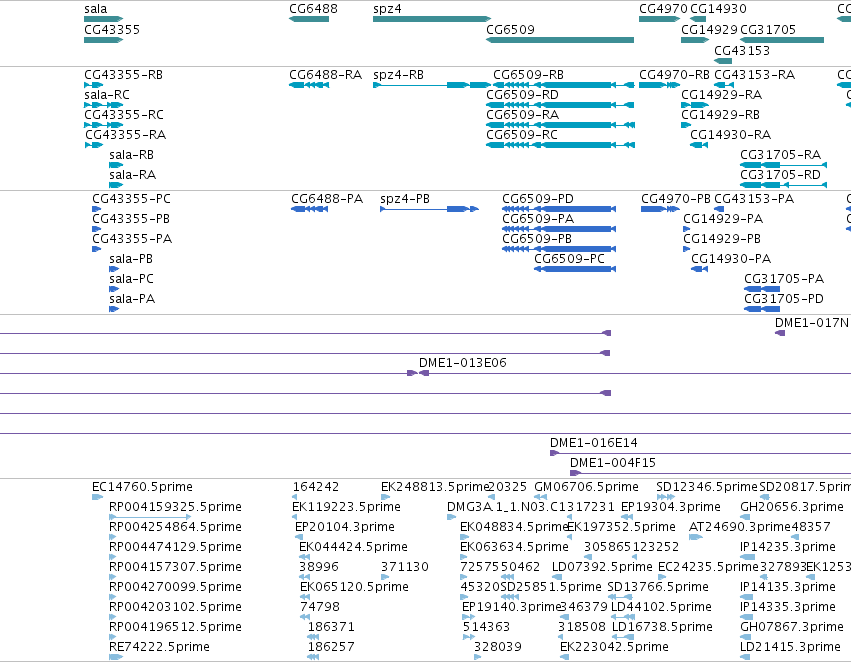Select protein CG6488-PA
Image resolution: width=851 pixels, height=662 pixels.
coord(309,209)
